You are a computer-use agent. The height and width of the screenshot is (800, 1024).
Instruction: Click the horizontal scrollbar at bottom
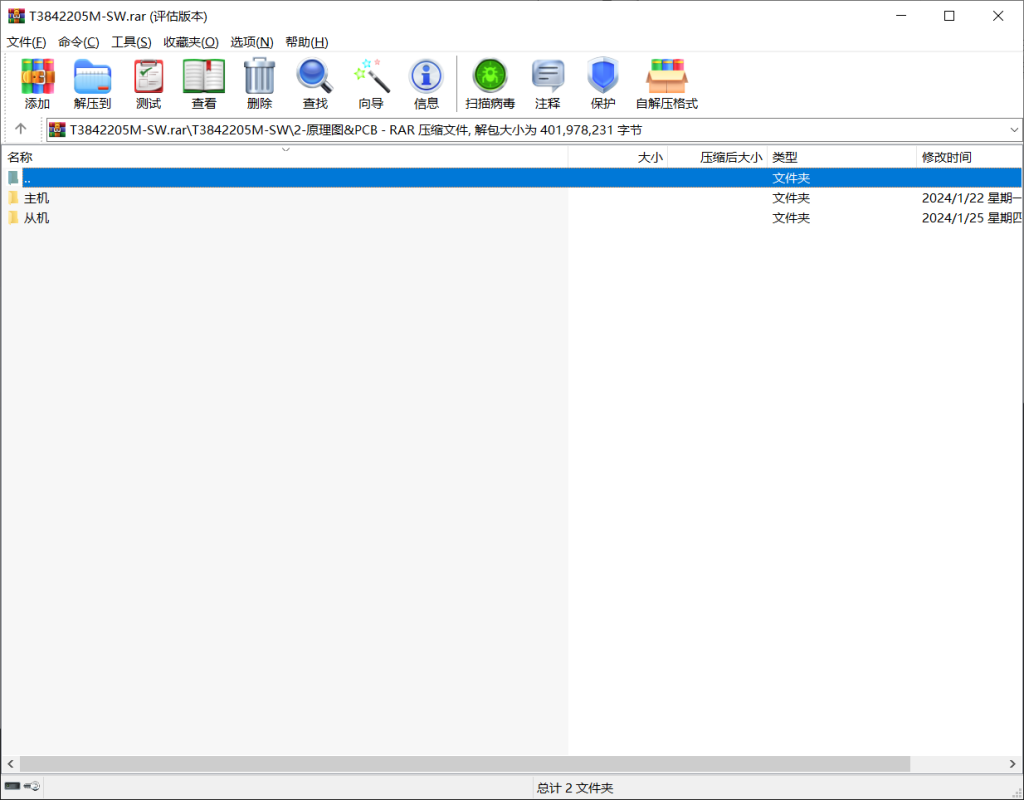click(464, 764)
